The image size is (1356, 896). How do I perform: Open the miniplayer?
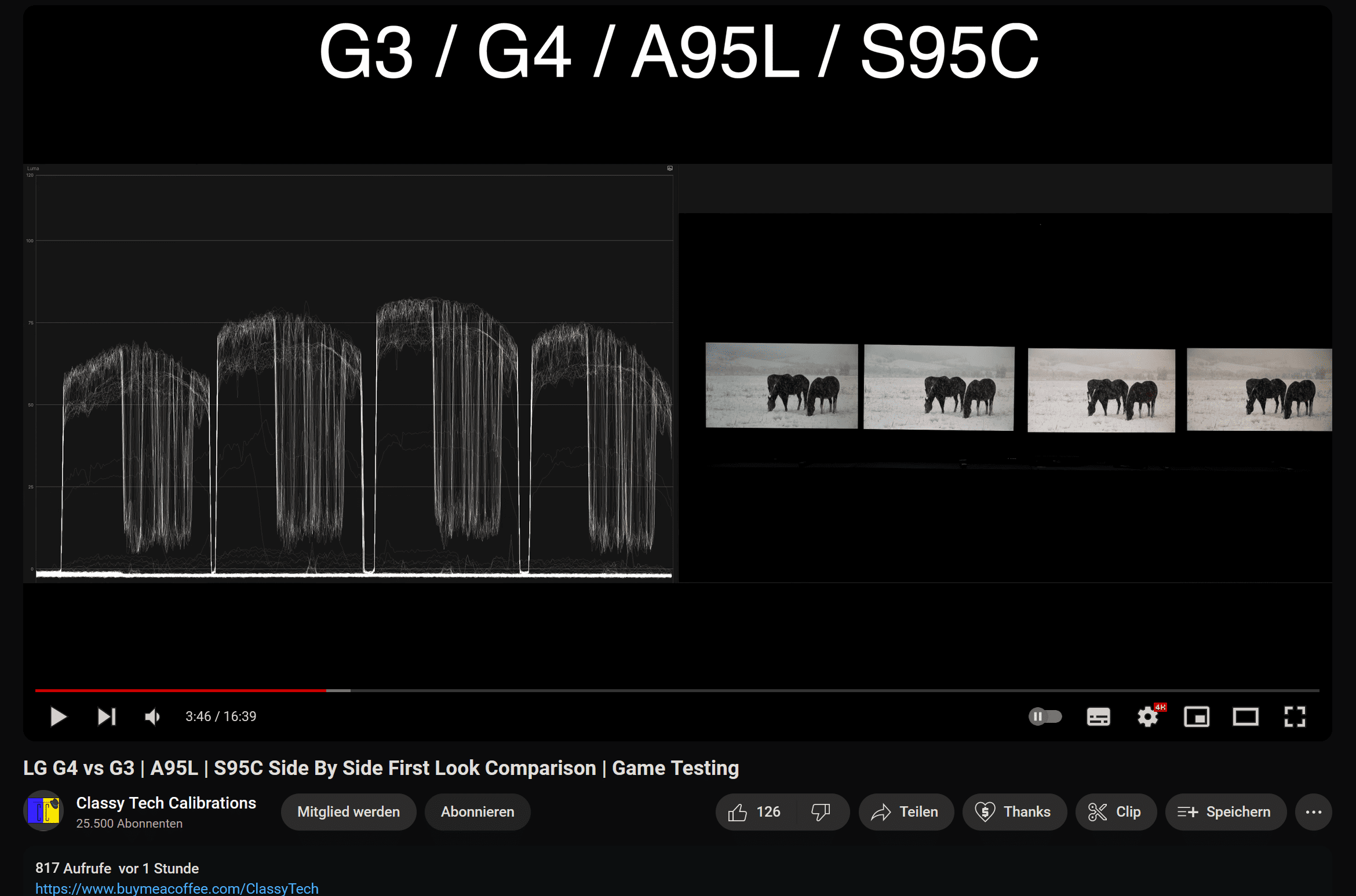tap(1197, 717)
